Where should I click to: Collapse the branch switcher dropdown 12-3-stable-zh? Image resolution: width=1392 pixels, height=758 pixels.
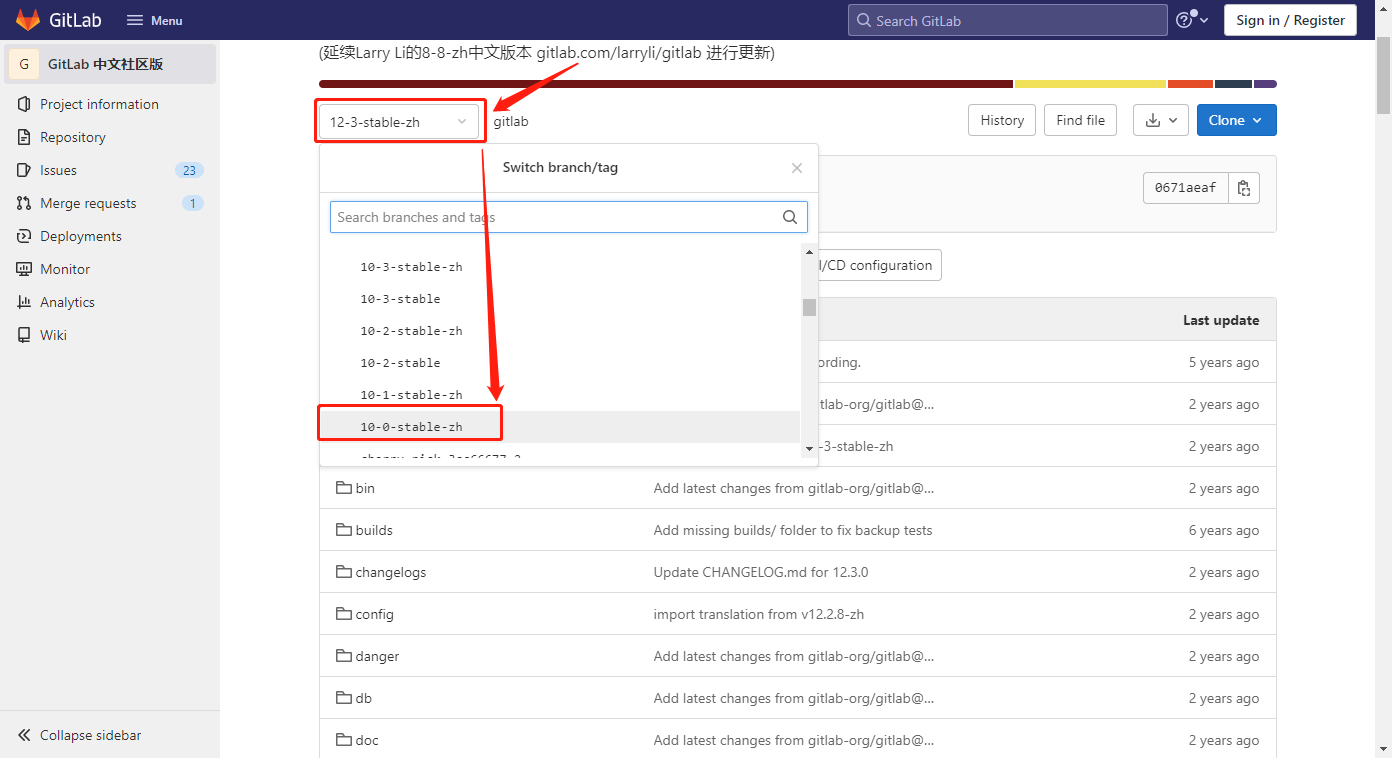coord(398,121)
